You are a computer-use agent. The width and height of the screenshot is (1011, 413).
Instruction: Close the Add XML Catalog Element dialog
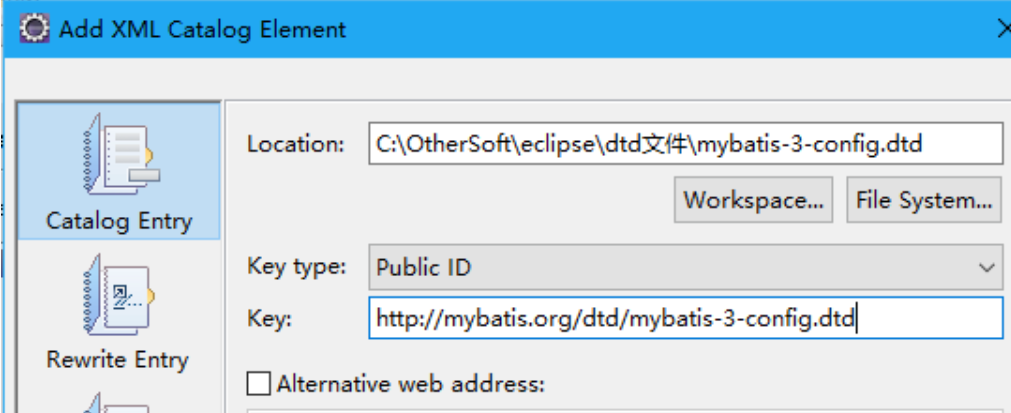pos(1003,29)
